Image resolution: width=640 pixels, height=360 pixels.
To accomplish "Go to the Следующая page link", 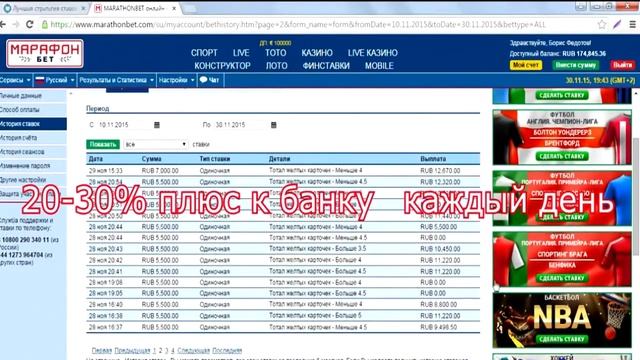I will tap(193, 351).
